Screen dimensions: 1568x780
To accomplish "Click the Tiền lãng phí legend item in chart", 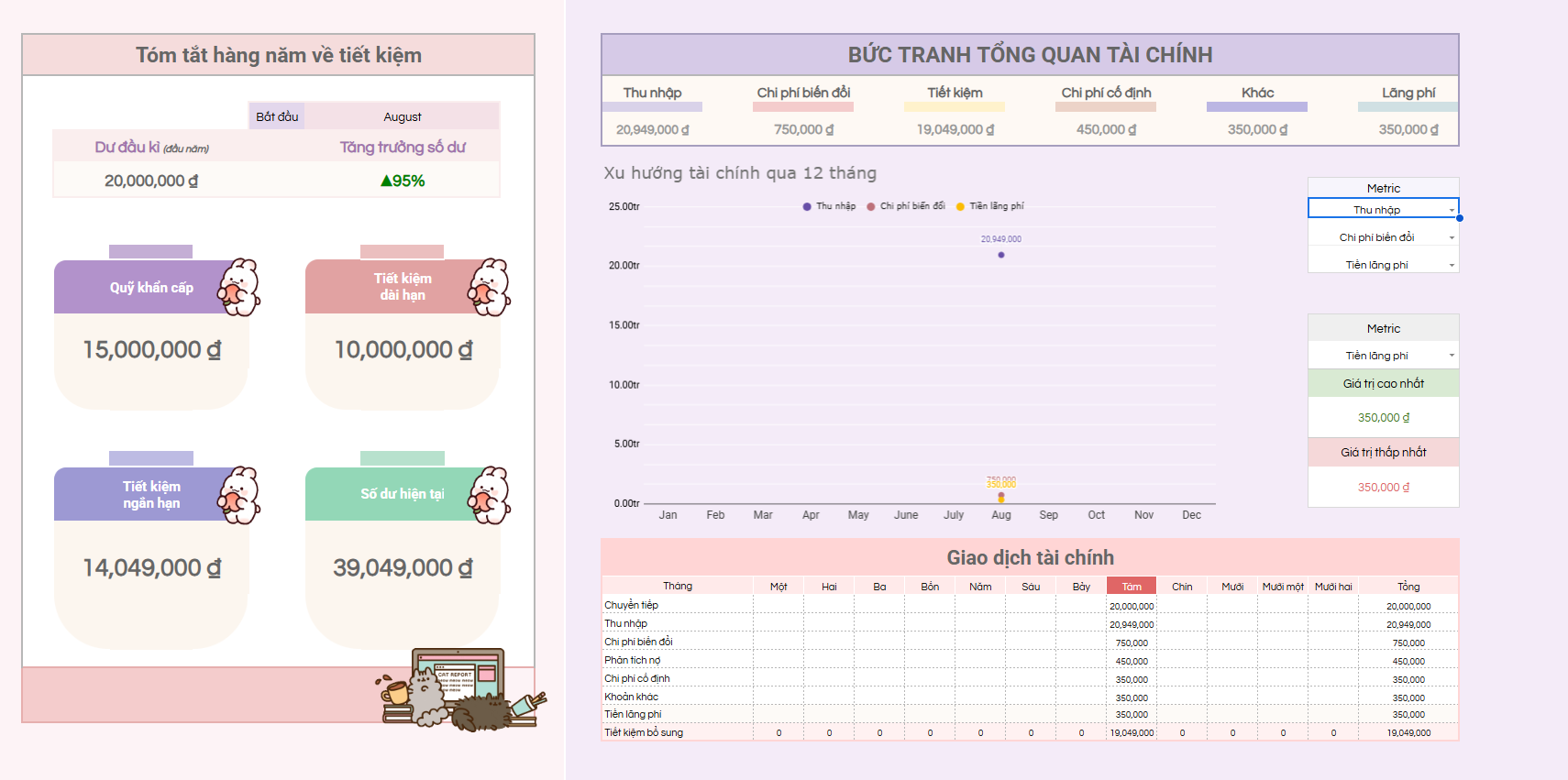I will click(989, 206).
